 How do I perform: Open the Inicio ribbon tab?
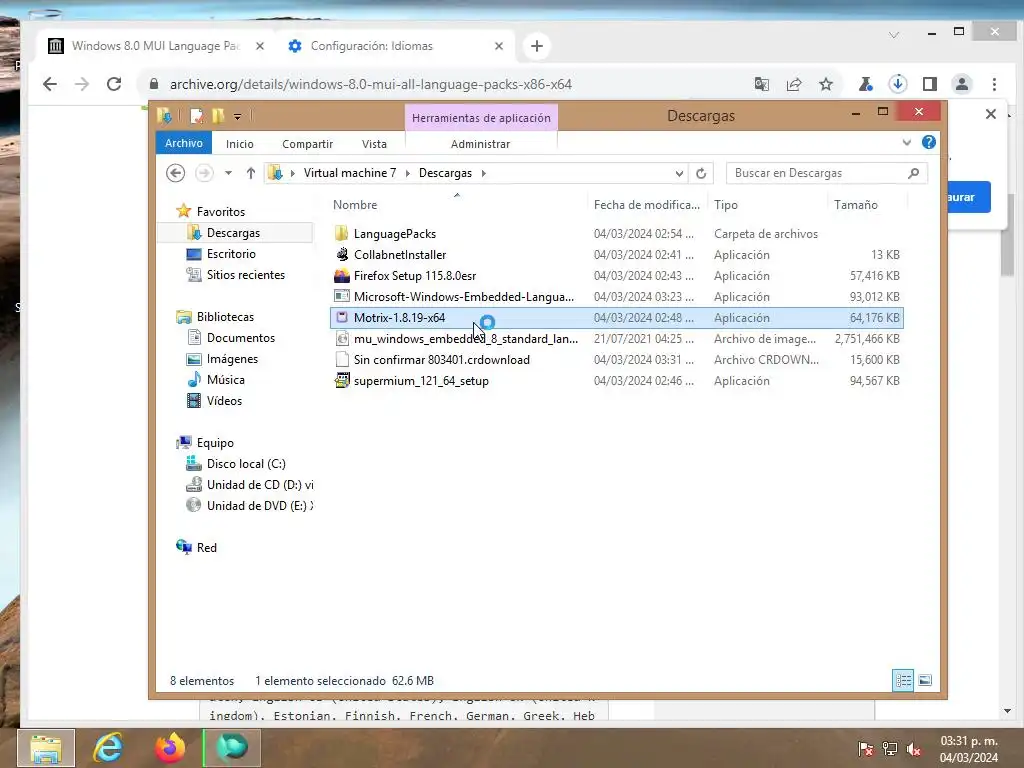point(240,144)
